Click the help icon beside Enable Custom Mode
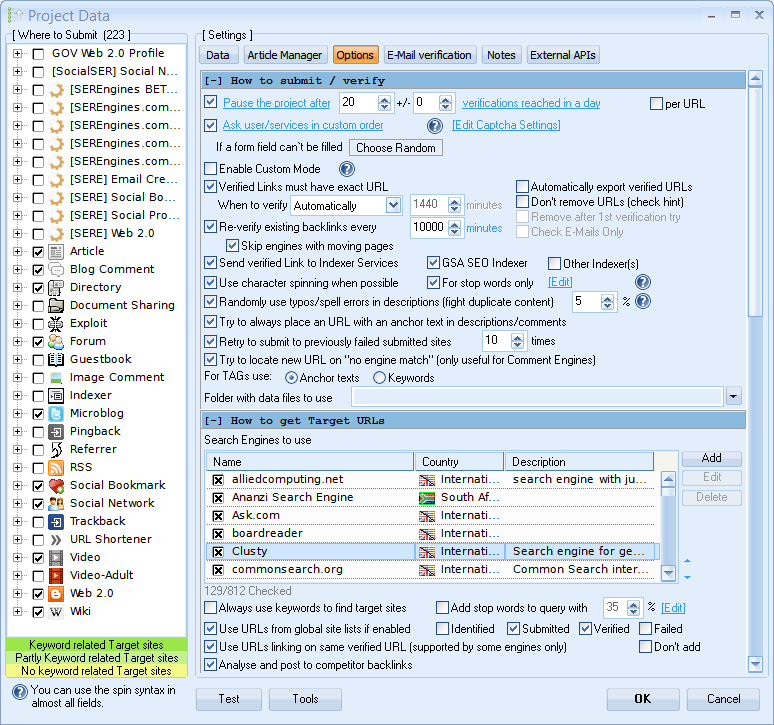 pos(347,169)
